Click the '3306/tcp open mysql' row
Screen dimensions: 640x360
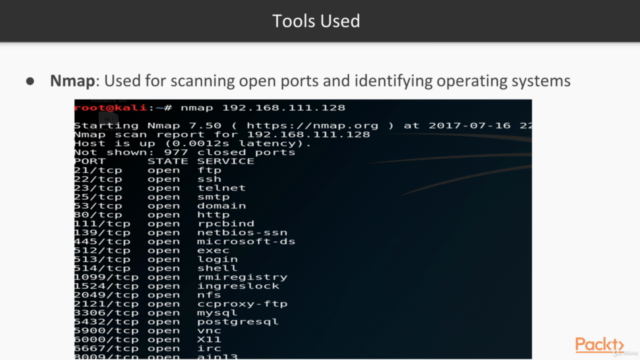156,313
